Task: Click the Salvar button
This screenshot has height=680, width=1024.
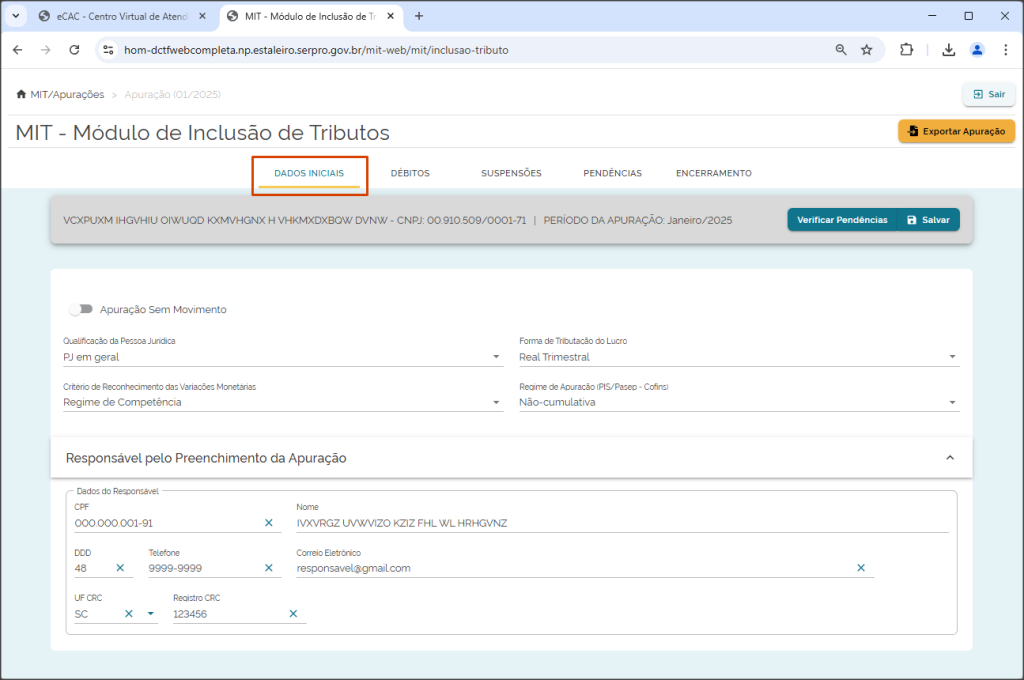Action: (929, 219)
